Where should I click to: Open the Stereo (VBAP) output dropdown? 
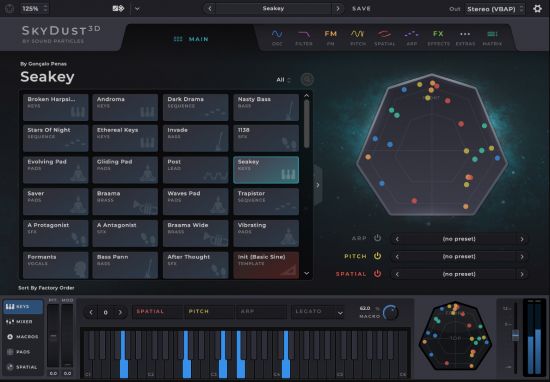point(495,9)
